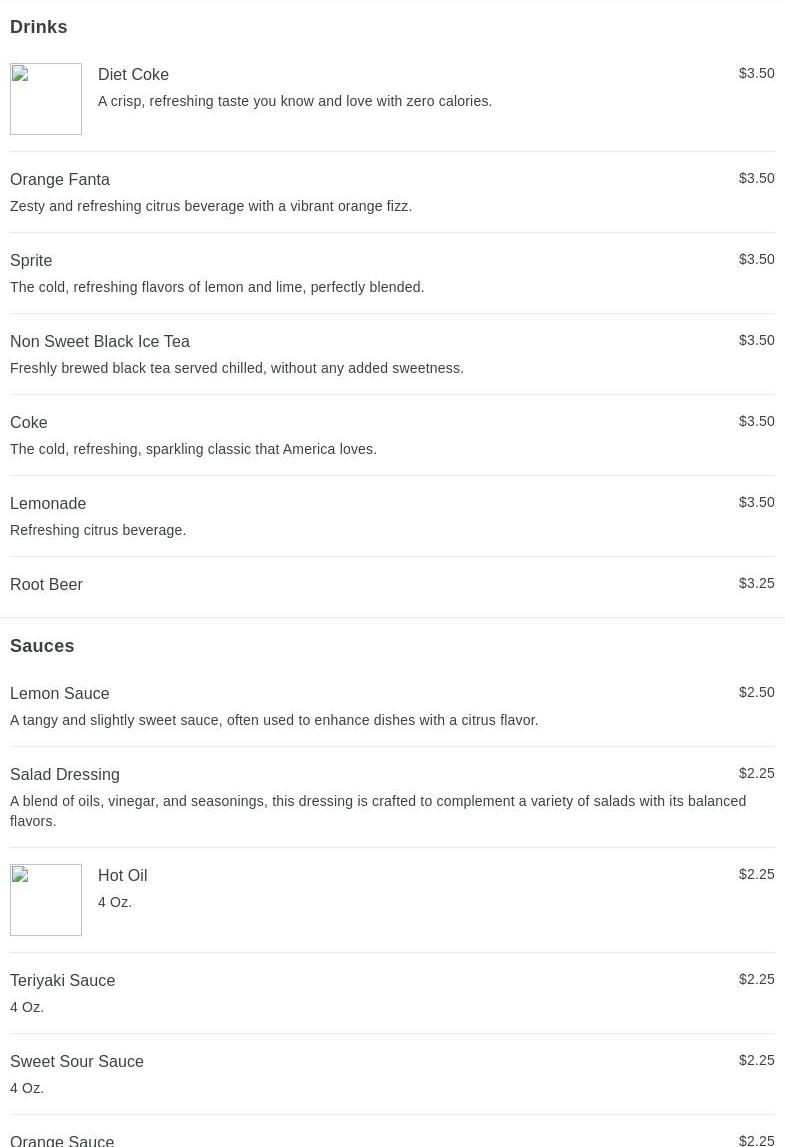Select Orange Sauce at the bottom
785x1147 pixels.
[62, 1139]
